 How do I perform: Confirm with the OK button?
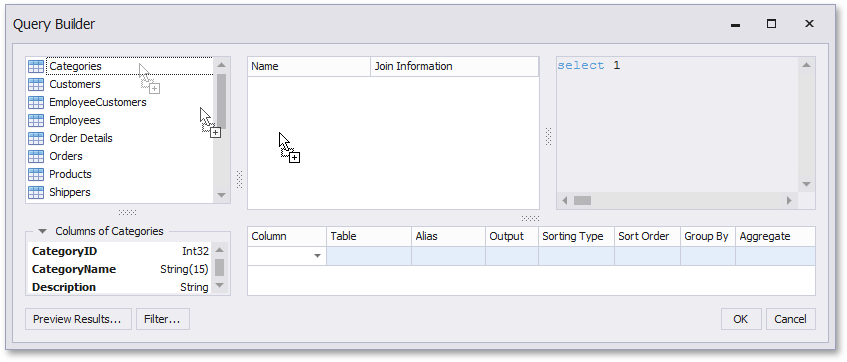(741, 319)
